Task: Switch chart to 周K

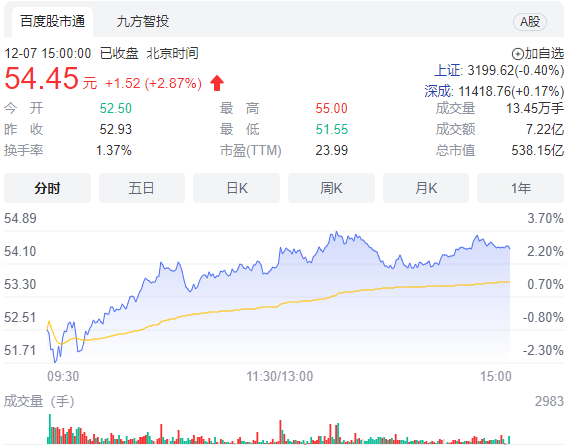Action: point(331,188)
